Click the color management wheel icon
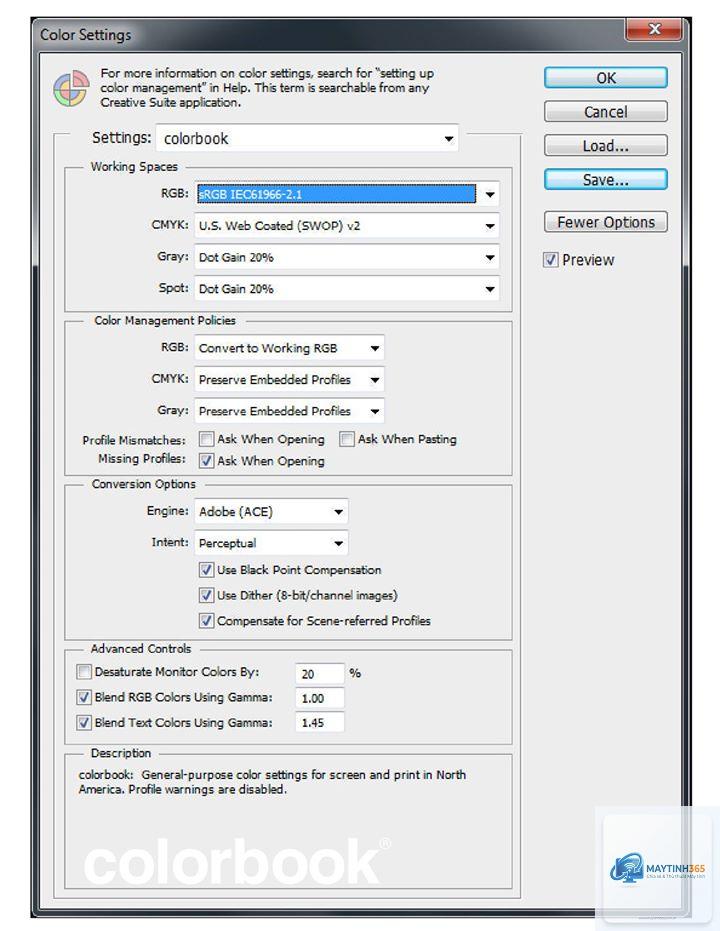Screen dimensions: 720x931 tap(71, 88)
